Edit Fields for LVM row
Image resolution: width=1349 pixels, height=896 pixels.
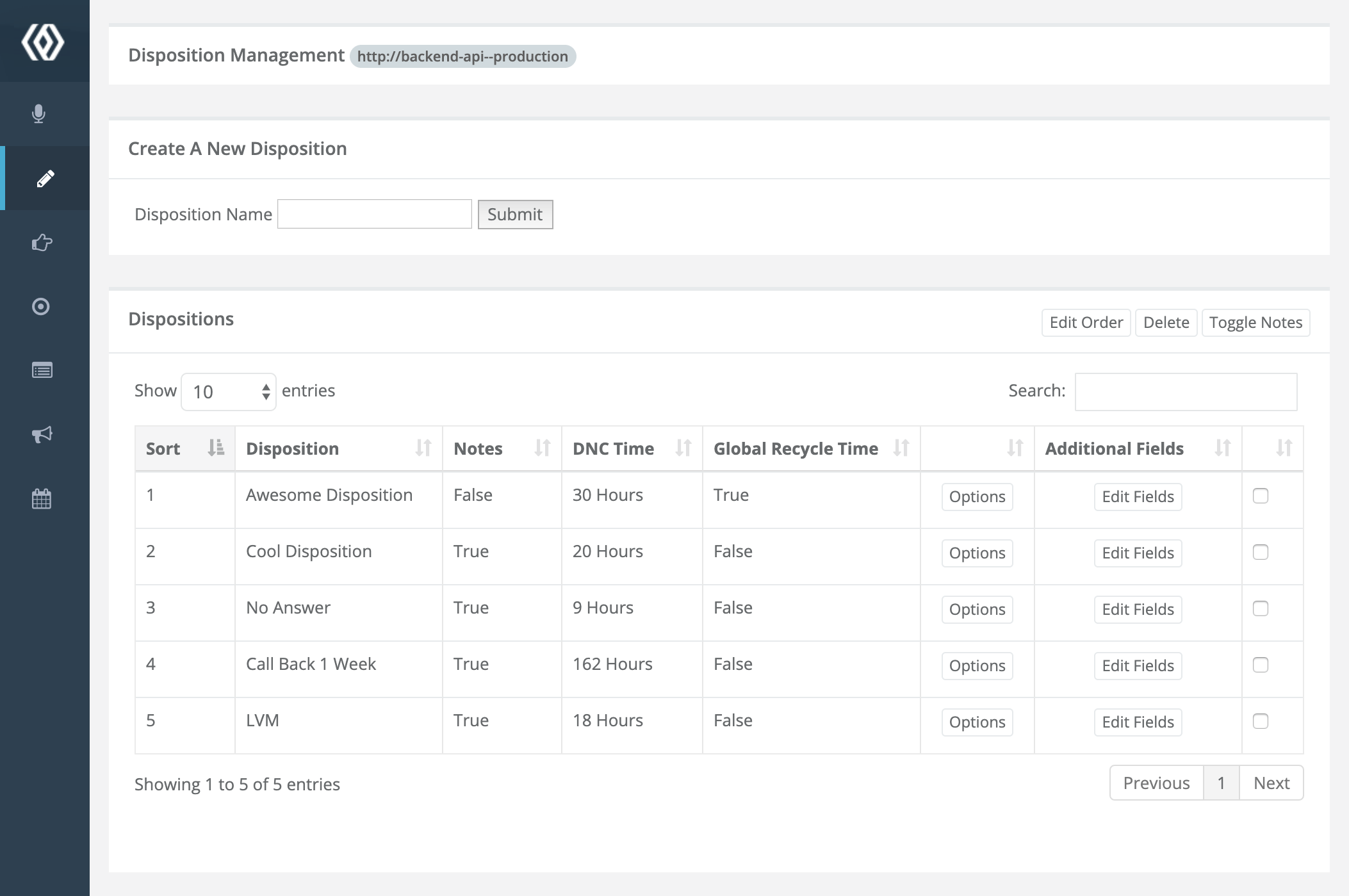pos(1138,722)
